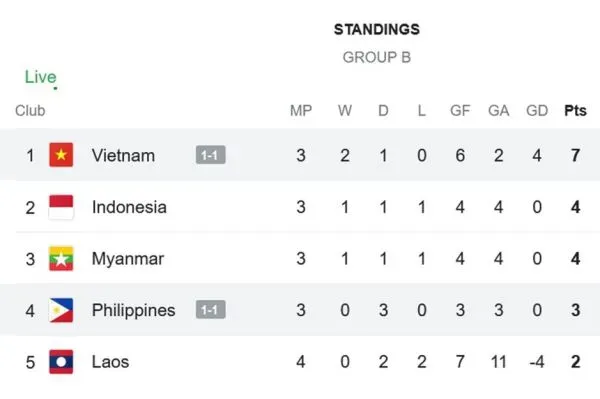Open Vietnam's live 1-1 score badge
This screenshot has height=399, width=600.
tap(210, 155)
